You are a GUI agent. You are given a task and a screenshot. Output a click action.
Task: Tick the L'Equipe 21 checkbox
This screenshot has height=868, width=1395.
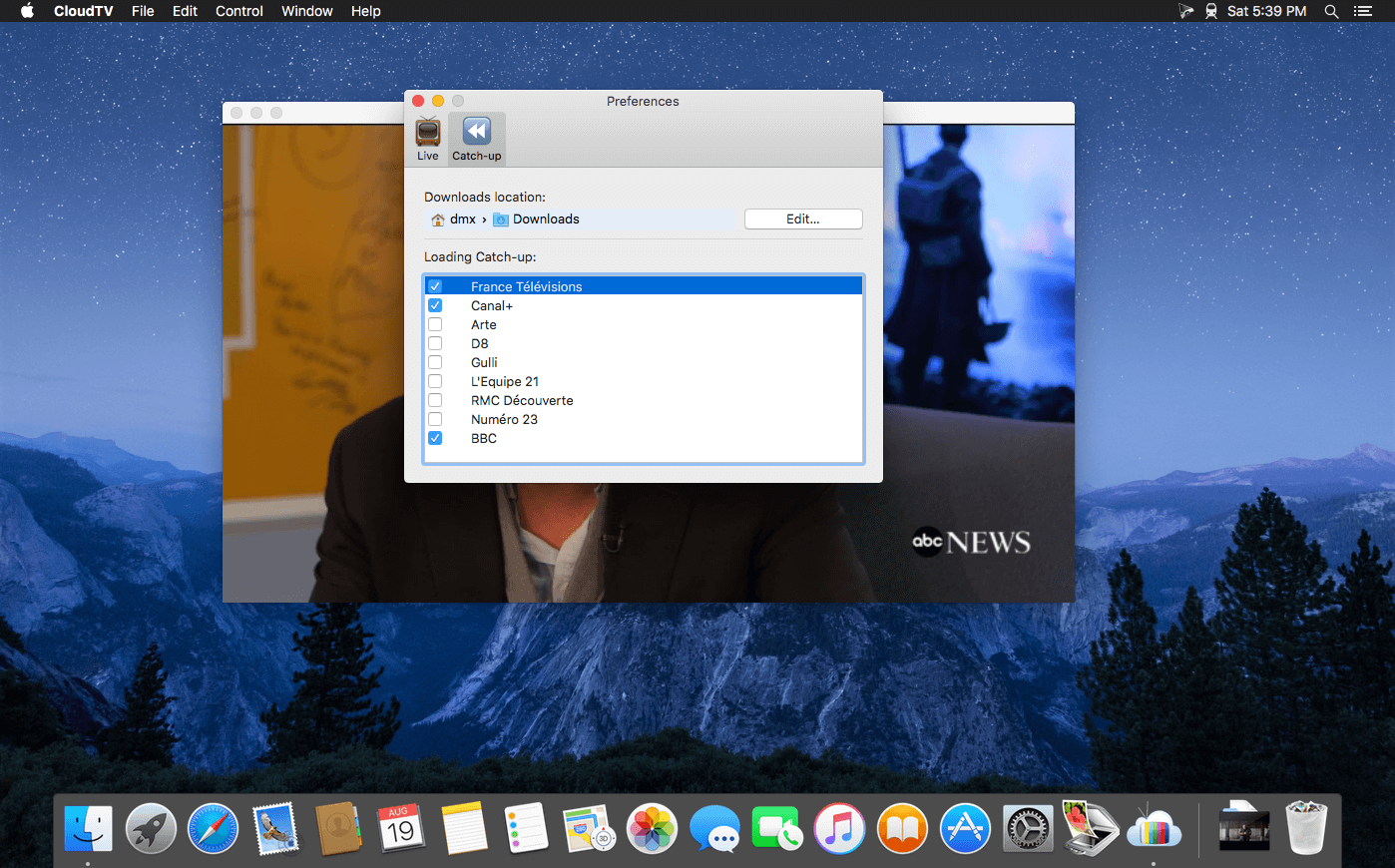pos(435,381)
